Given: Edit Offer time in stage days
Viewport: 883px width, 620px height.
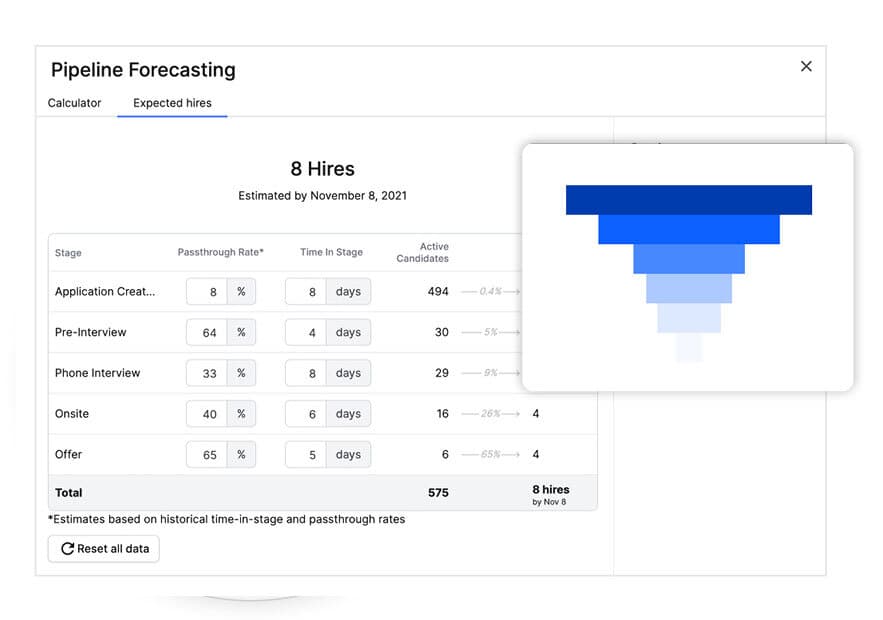Looking at the screenshot, I should tap(306, 455).
